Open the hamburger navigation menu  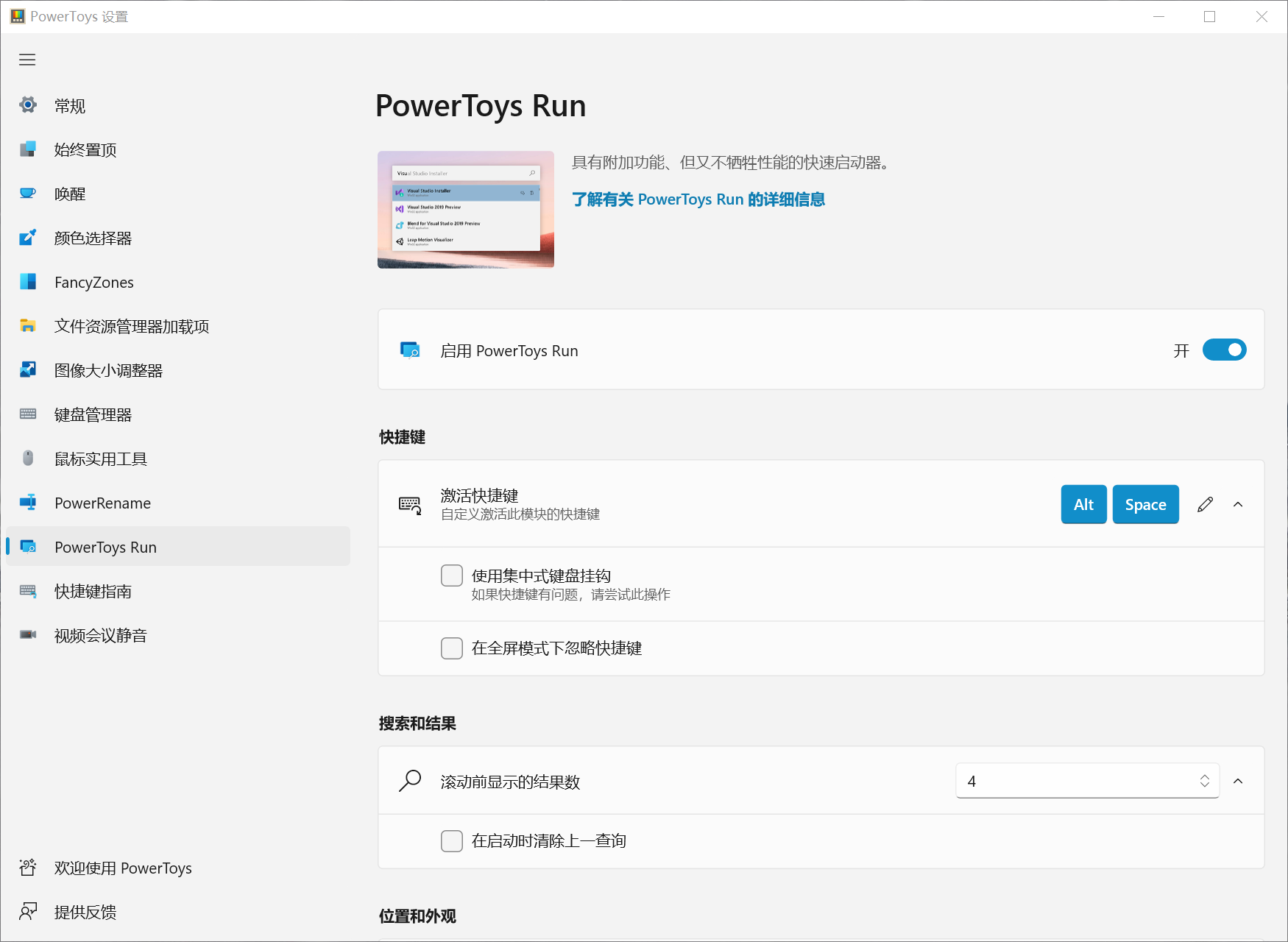pyautogui.click(x=27, y=60)
